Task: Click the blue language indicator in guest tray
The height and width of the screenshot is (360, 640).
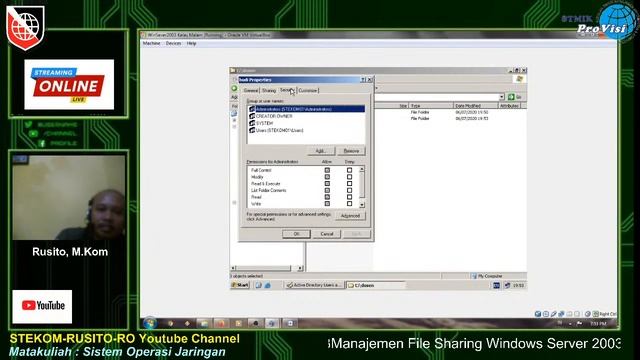Action: [496, 285]
